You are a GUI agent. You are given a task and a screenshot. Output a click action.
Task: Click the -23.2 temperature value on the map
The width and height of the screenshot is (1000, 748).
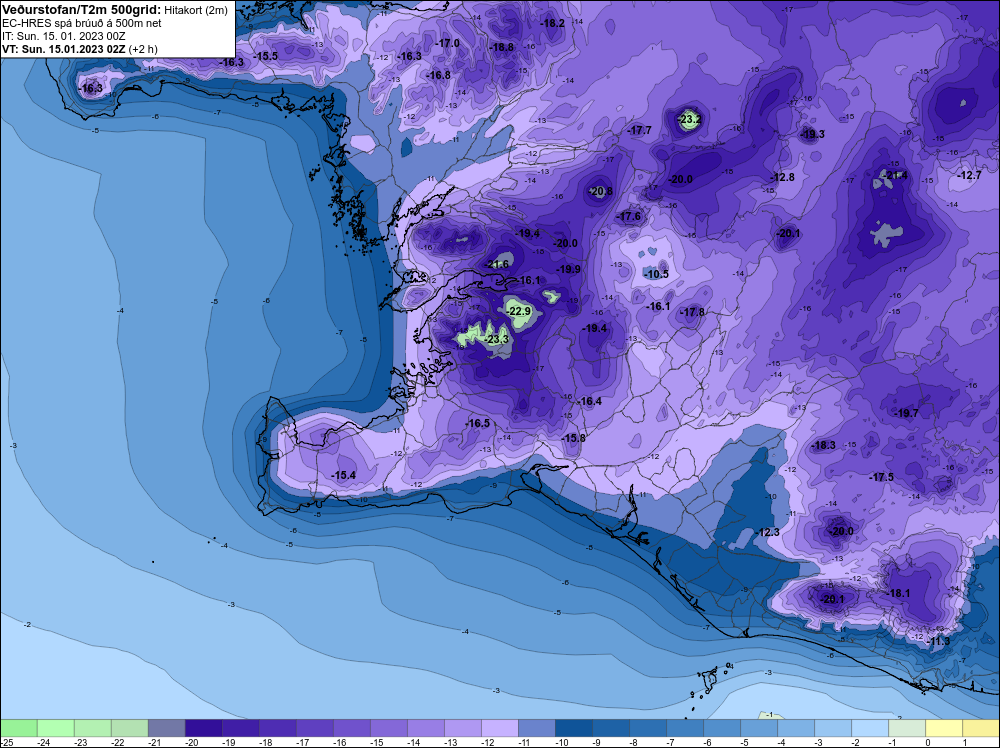click(x=689, y=119)
